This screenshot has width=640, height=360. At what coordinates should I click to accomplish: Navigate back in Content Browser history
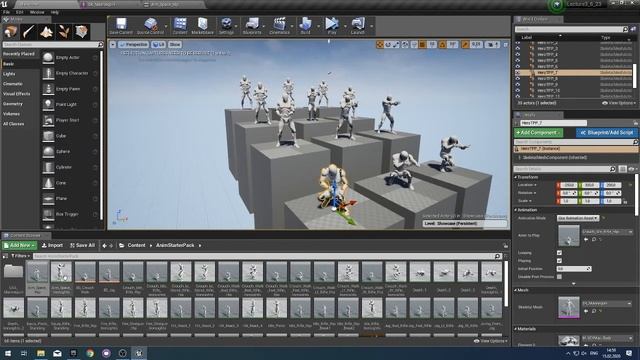104,245
